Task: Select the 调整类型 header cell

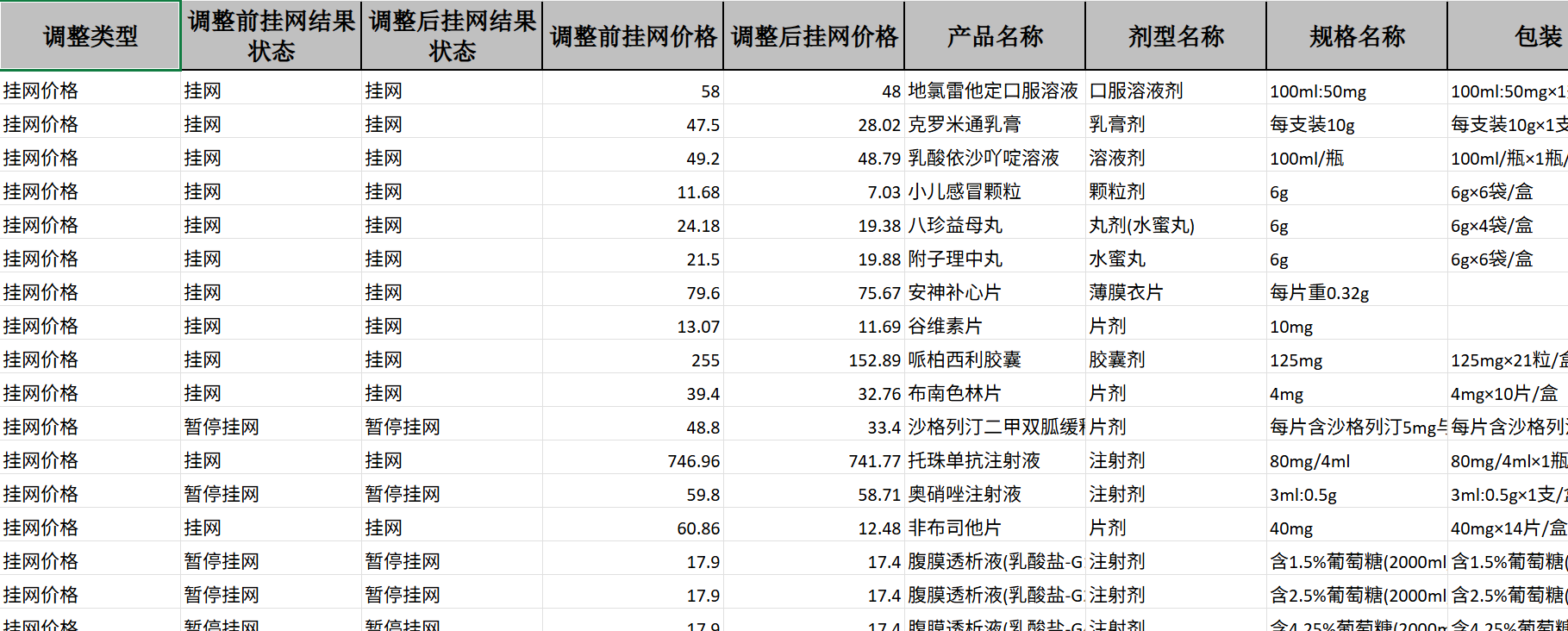Action: [91, 36]
